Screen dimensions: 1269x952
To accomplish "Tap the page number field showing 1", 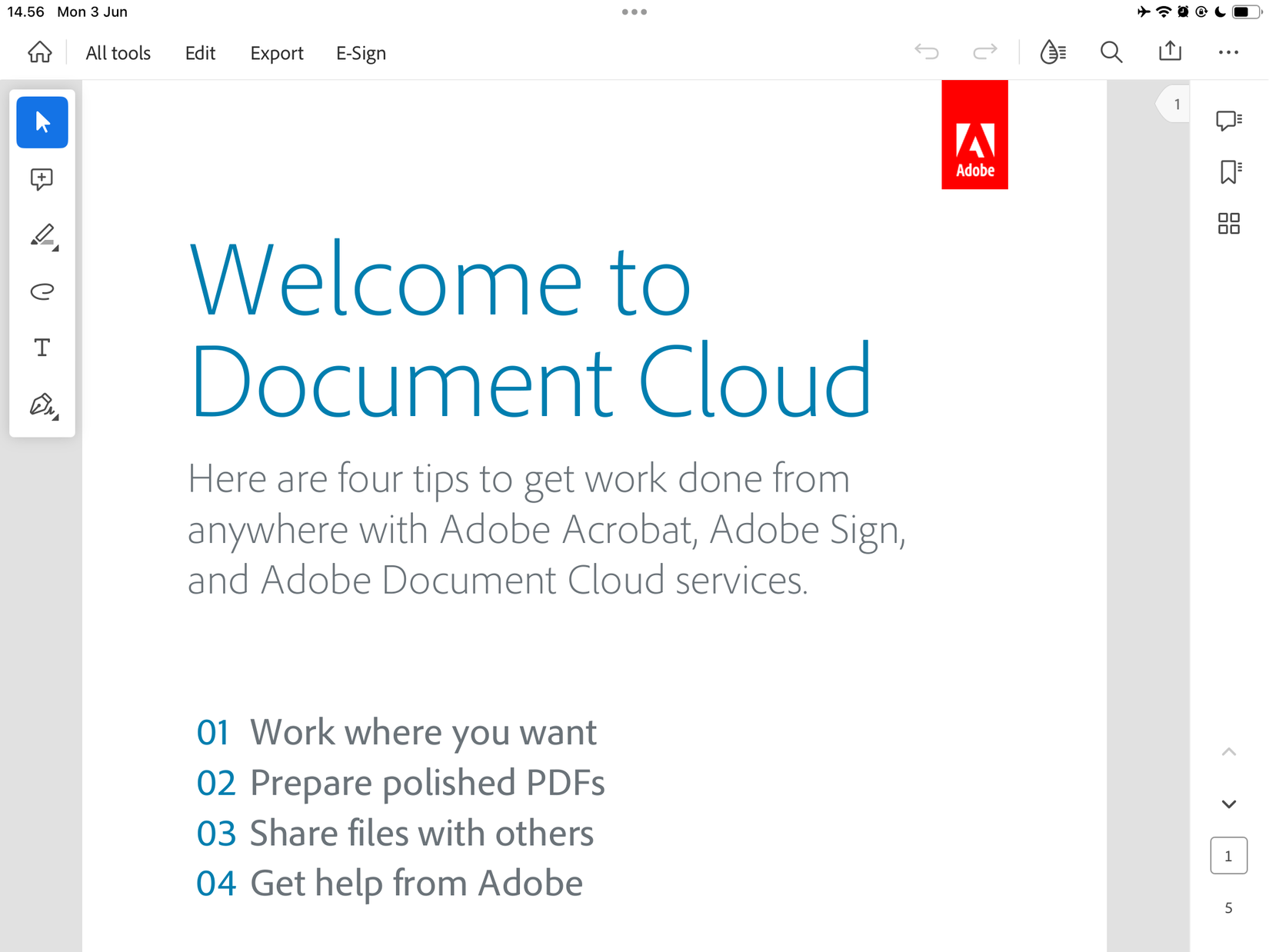I will click(1228, 854).
